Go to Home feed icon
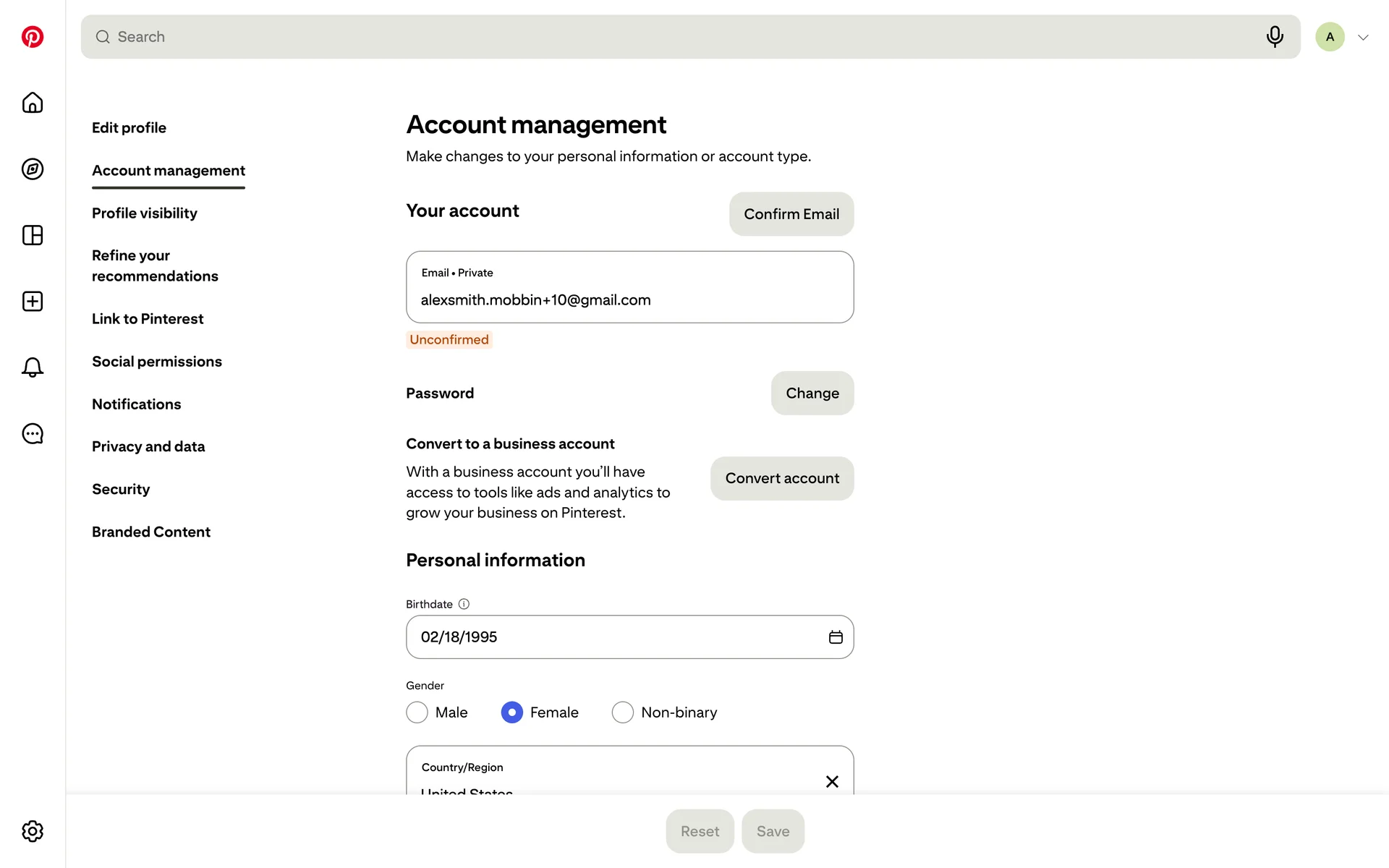The height and width of the screenshot is (868, 1389). tap(33, 103)
